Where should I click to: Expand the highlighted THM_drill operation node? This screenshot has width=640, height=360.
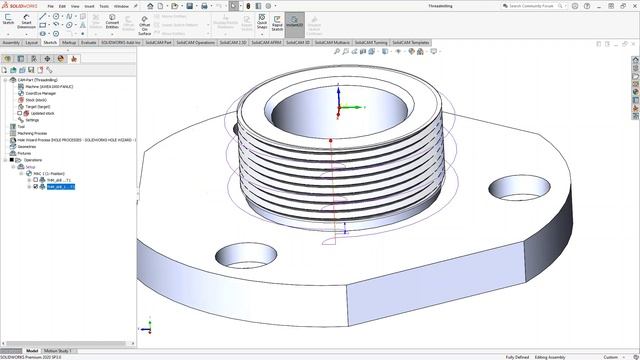(x=29, y=187)
